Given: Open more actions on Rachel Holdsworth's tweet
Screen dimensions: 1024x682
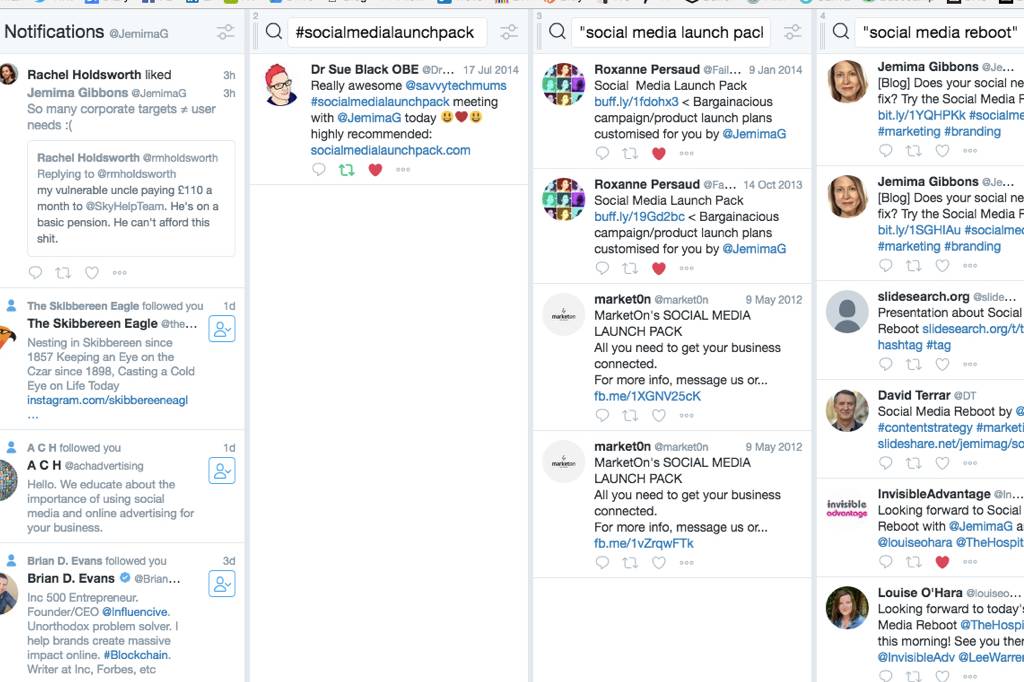Looking at the screenshot, I should pos(119,273).
